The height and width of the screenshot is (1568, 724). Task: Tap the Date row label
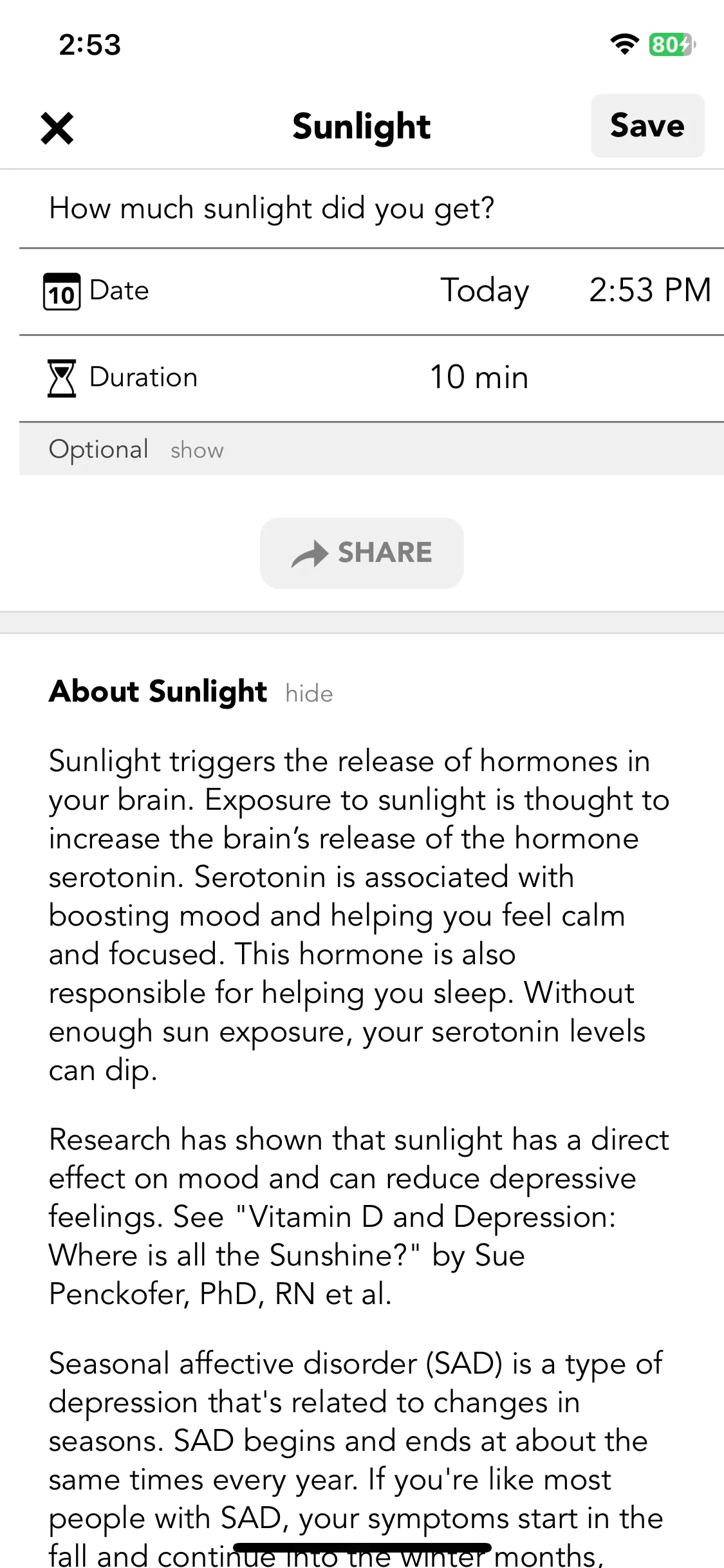pyautogui.click(x=119, y=291)
